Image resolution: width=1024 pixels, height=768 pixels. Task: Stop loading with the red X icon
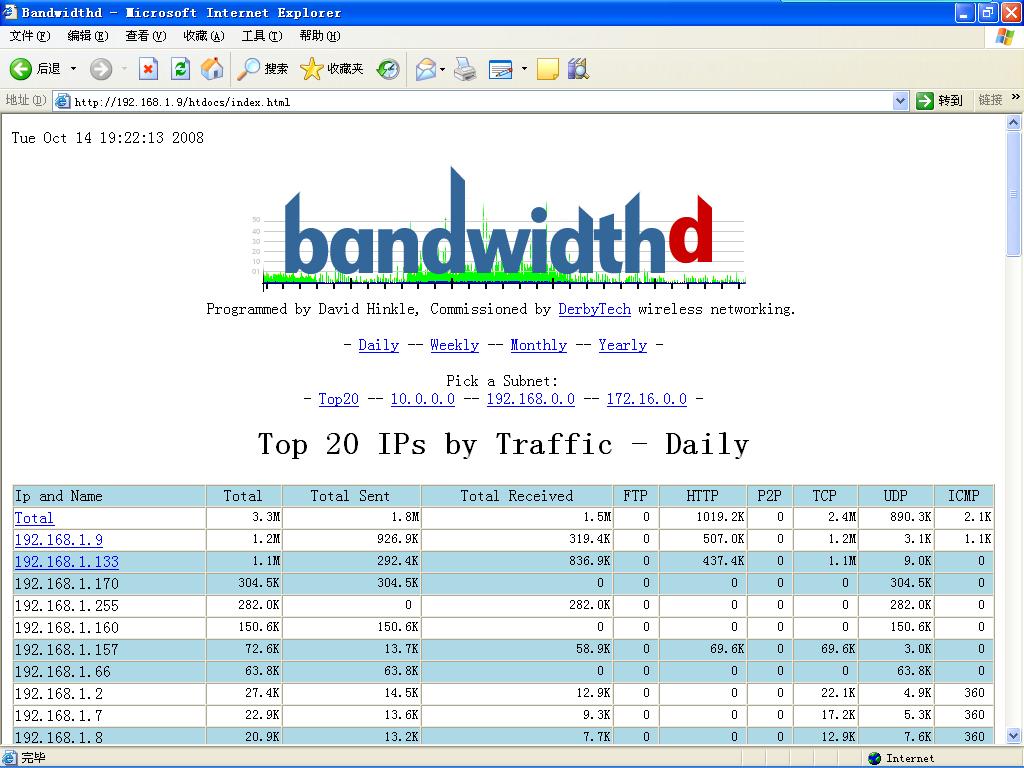point(148,69)
